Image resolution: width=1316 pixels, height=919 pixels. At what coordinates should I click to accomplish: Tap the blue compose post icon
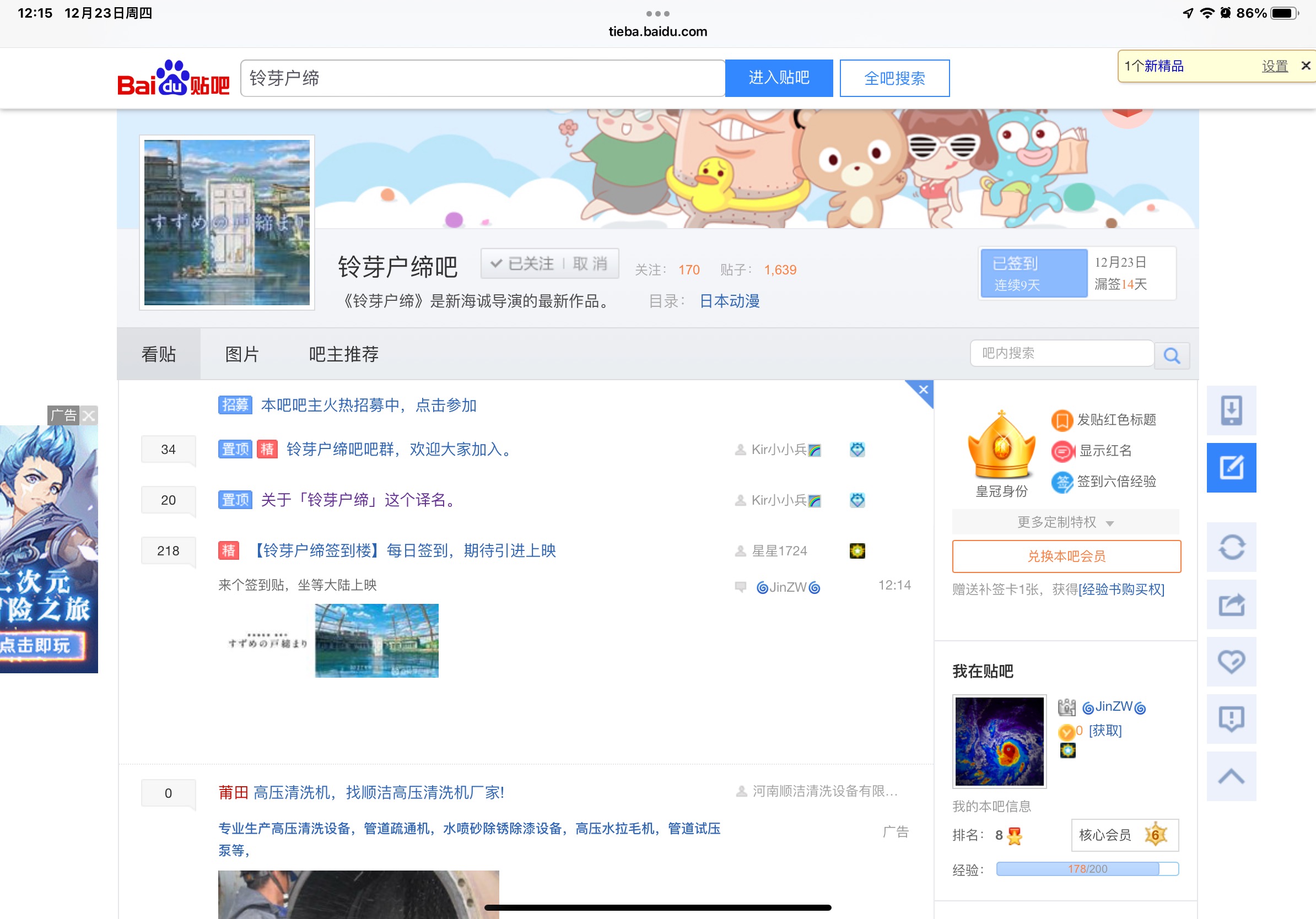(1231, 468)
